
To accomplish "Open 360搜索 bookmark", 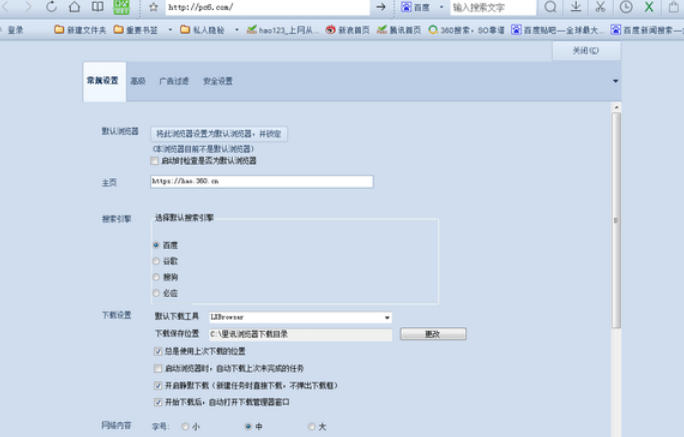I will point(466,30).
